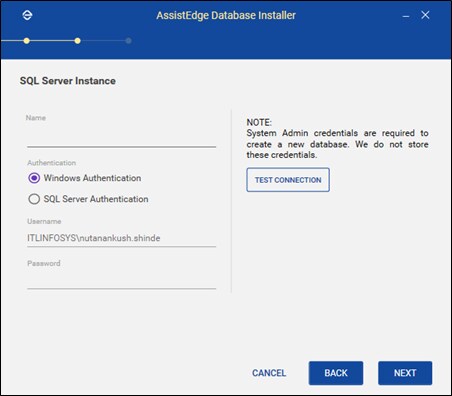This screenshot has width=452, height=396.
Task: Click the NOTE about System Admin credentials
Action: 337,139
